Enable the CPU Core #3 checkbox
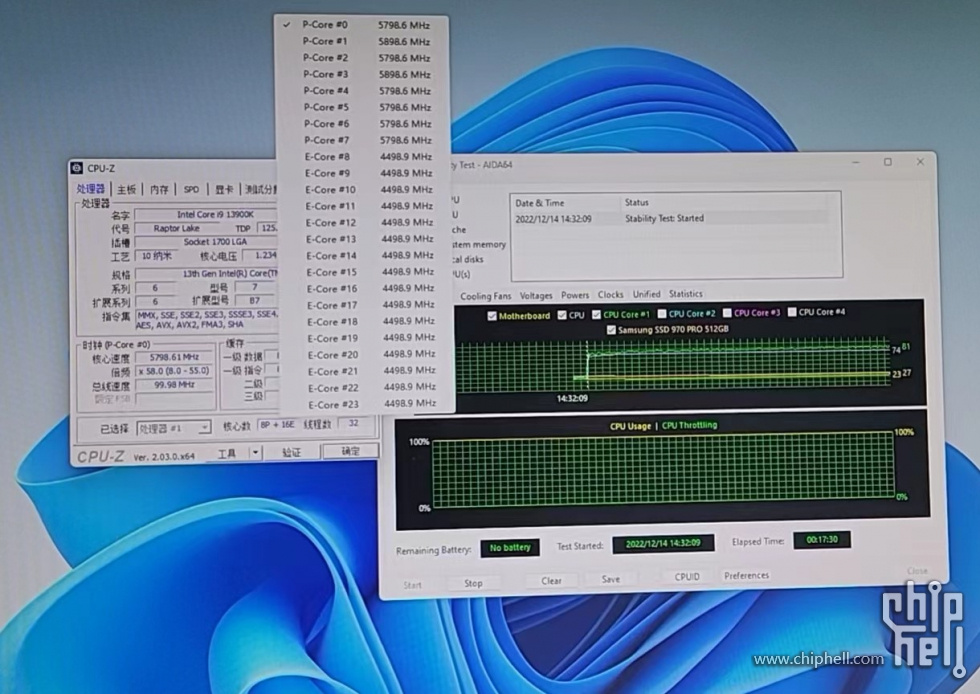Image resolution: width=980 pixels, height=694 pixels. [x=727, y=313]
